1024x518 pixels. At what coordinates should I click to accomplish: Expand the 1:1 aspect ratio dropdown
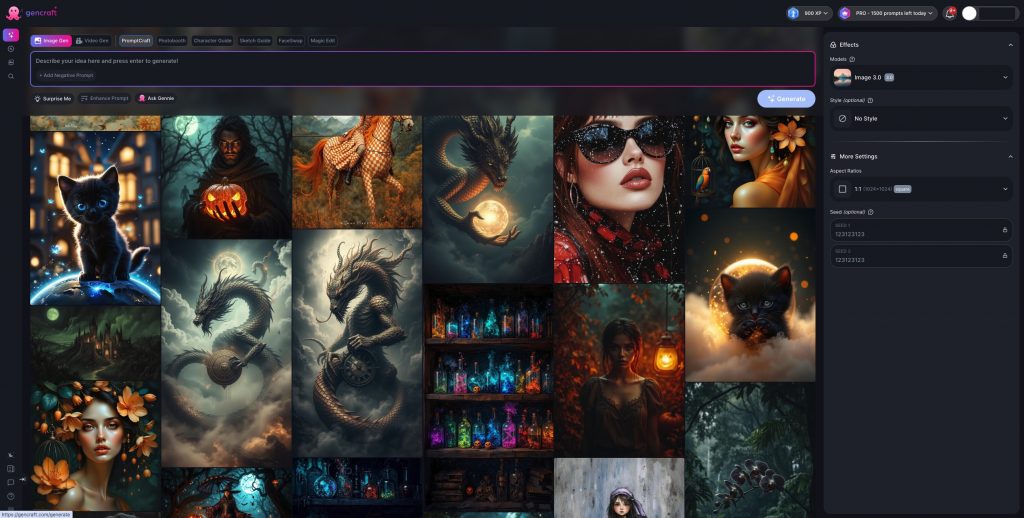921,189
